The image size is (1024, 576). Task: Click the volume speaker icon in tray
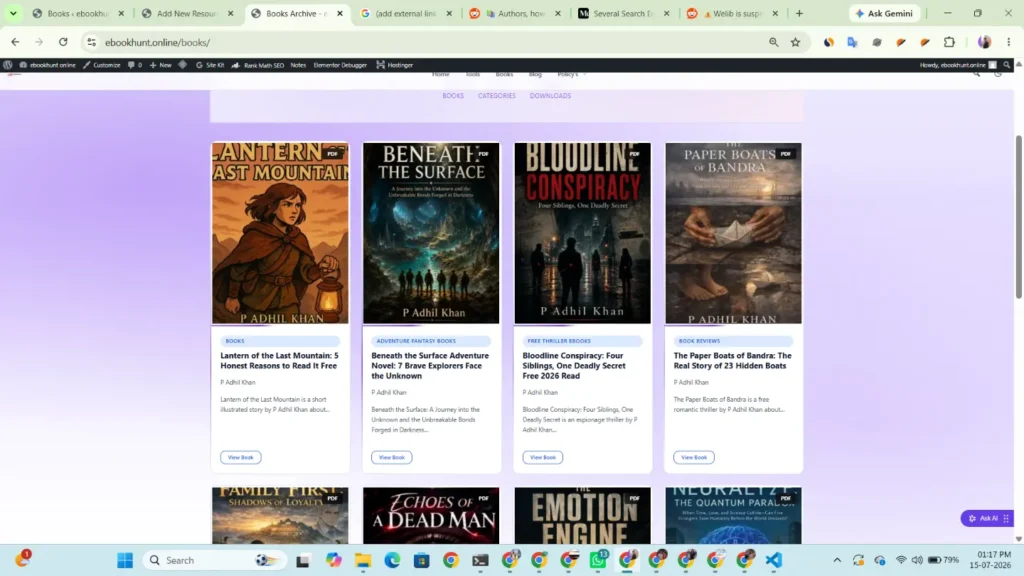click(917, 560)
